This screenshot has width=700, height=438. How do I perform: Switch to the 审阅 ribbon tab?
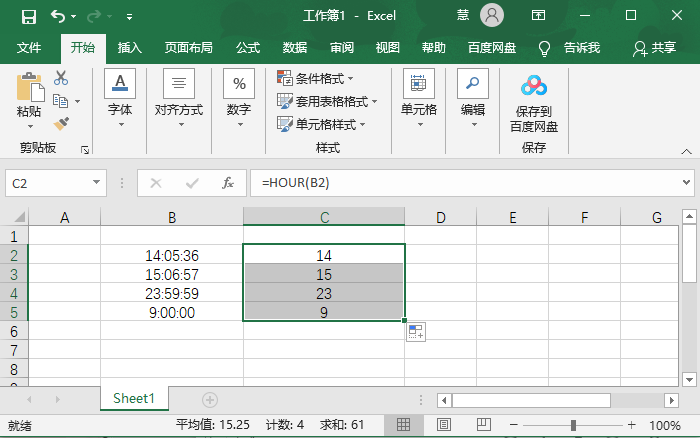coord(342,47)
